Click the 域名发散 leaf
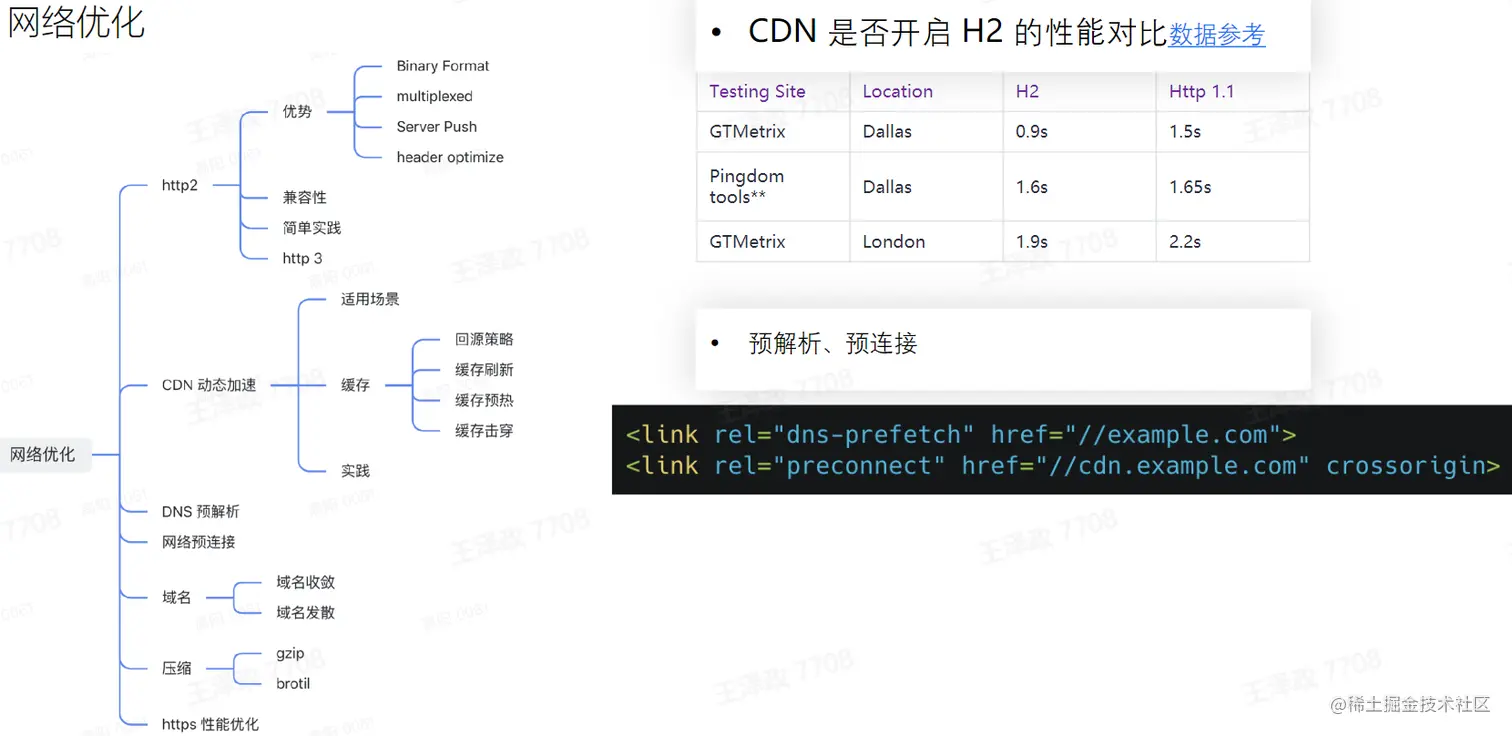The width and height of the screenshot is (1512, 736). point(306,612)
